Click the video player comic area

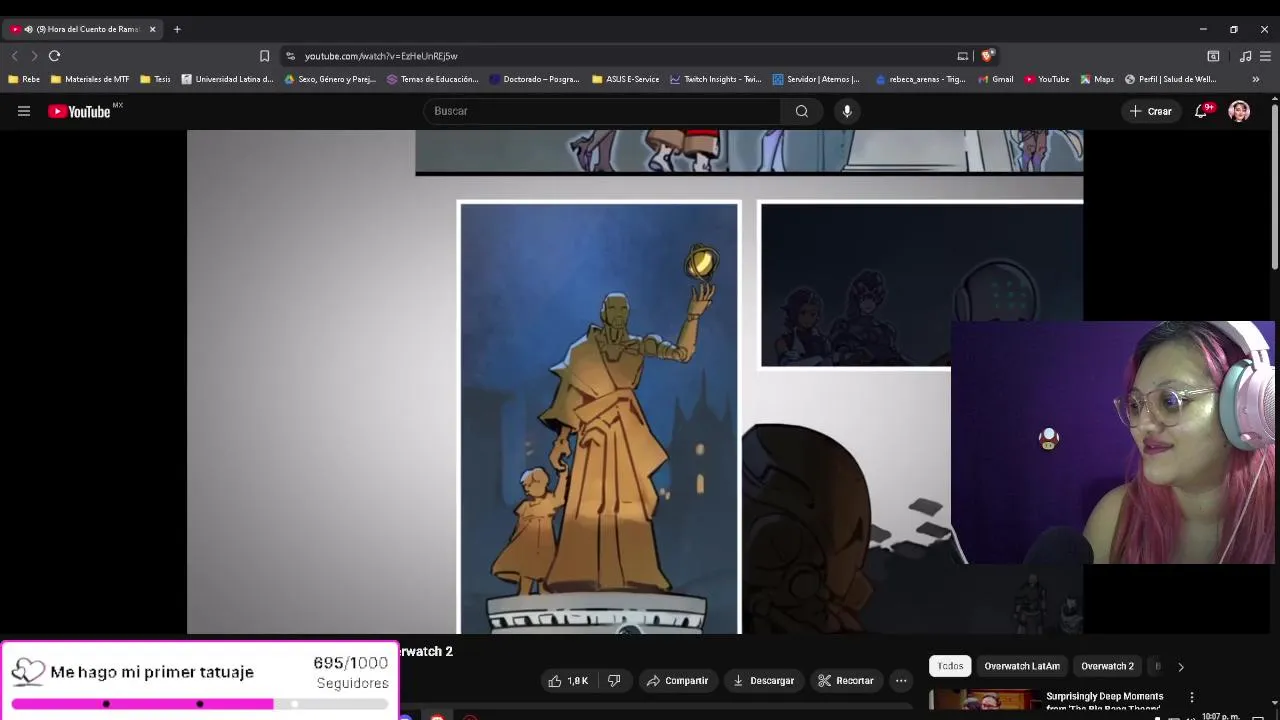635,382
